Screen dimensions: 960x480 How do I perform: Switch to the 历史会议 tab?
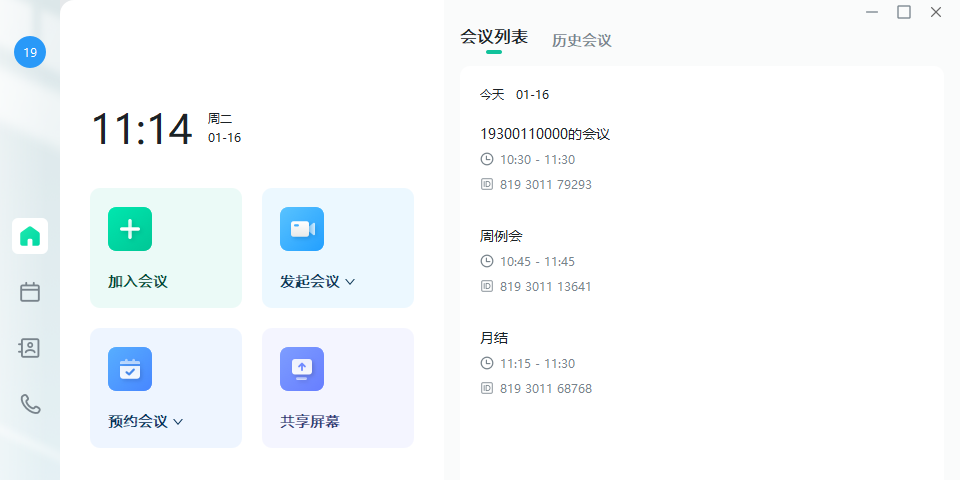click(582, 40)
